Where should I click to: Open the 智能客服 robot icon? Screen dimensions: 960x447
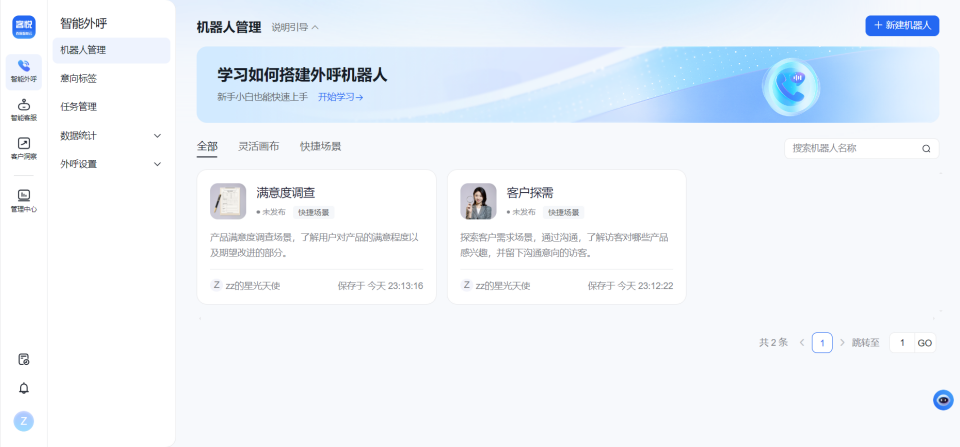tap(24, 108)
